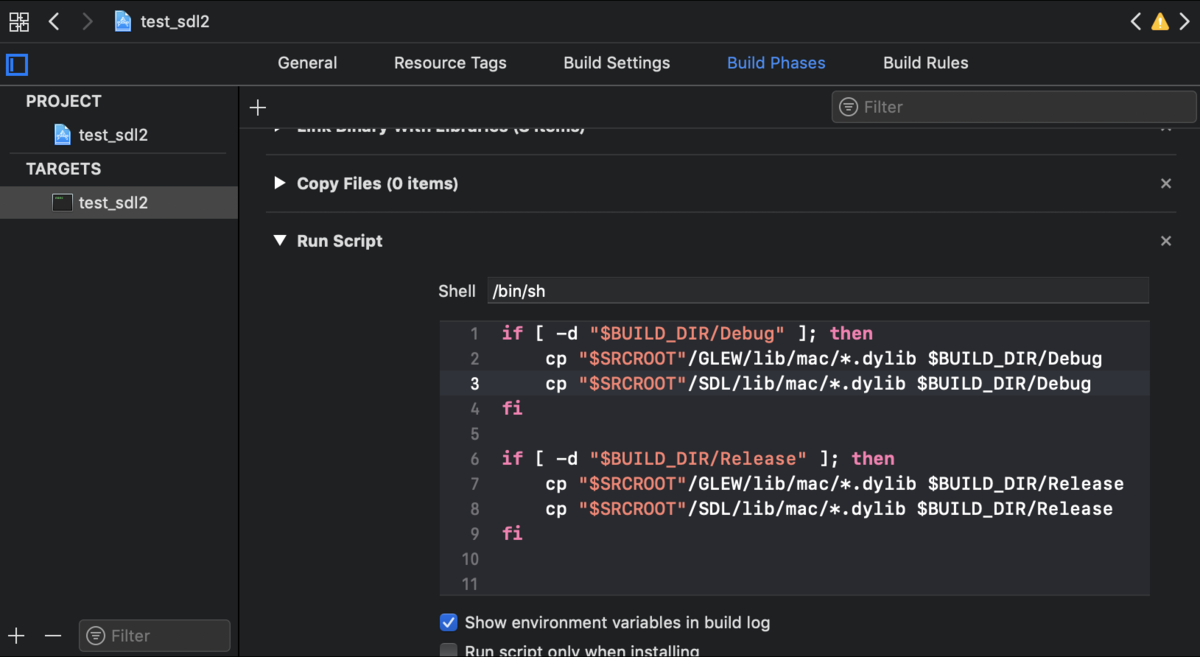This screenshot has height=657, width=1200.
Task: Go forward with the right chevron
Action: coord(87,21)
